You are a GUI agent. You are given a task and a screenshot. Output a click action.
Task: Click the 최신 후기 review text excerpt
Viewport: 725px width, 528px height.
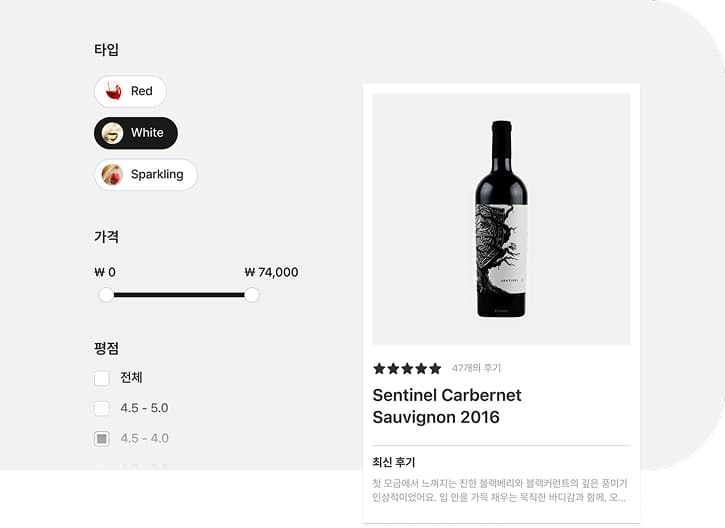point(499,490)
